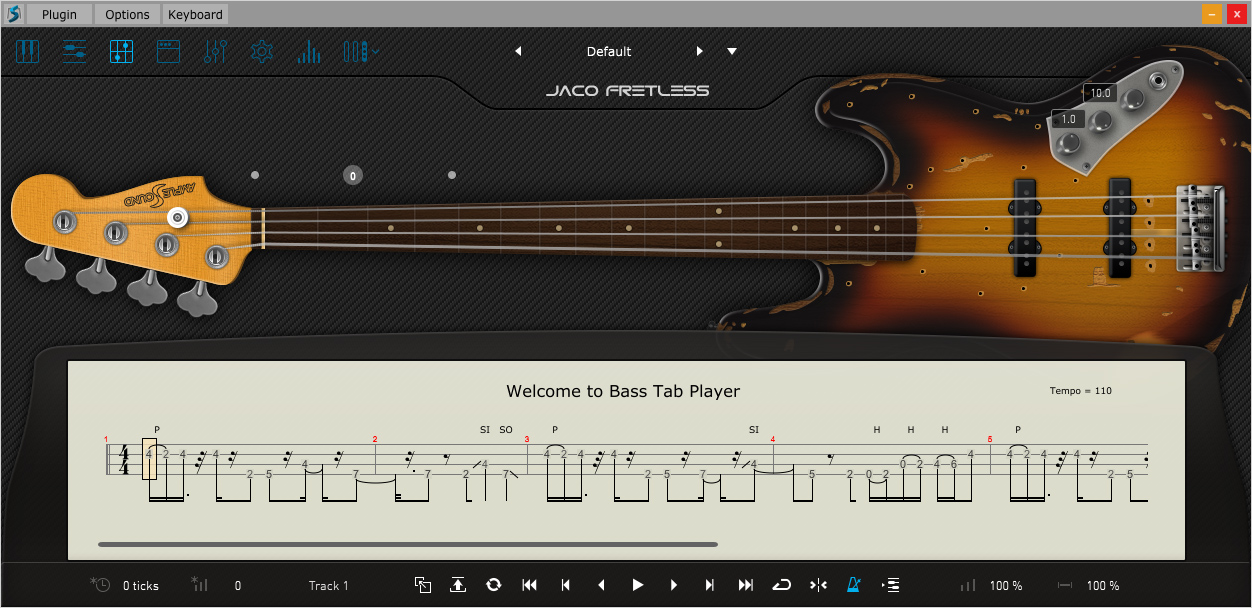
Task: Click the second 100 % speed value
Action: pos(1103,586)
